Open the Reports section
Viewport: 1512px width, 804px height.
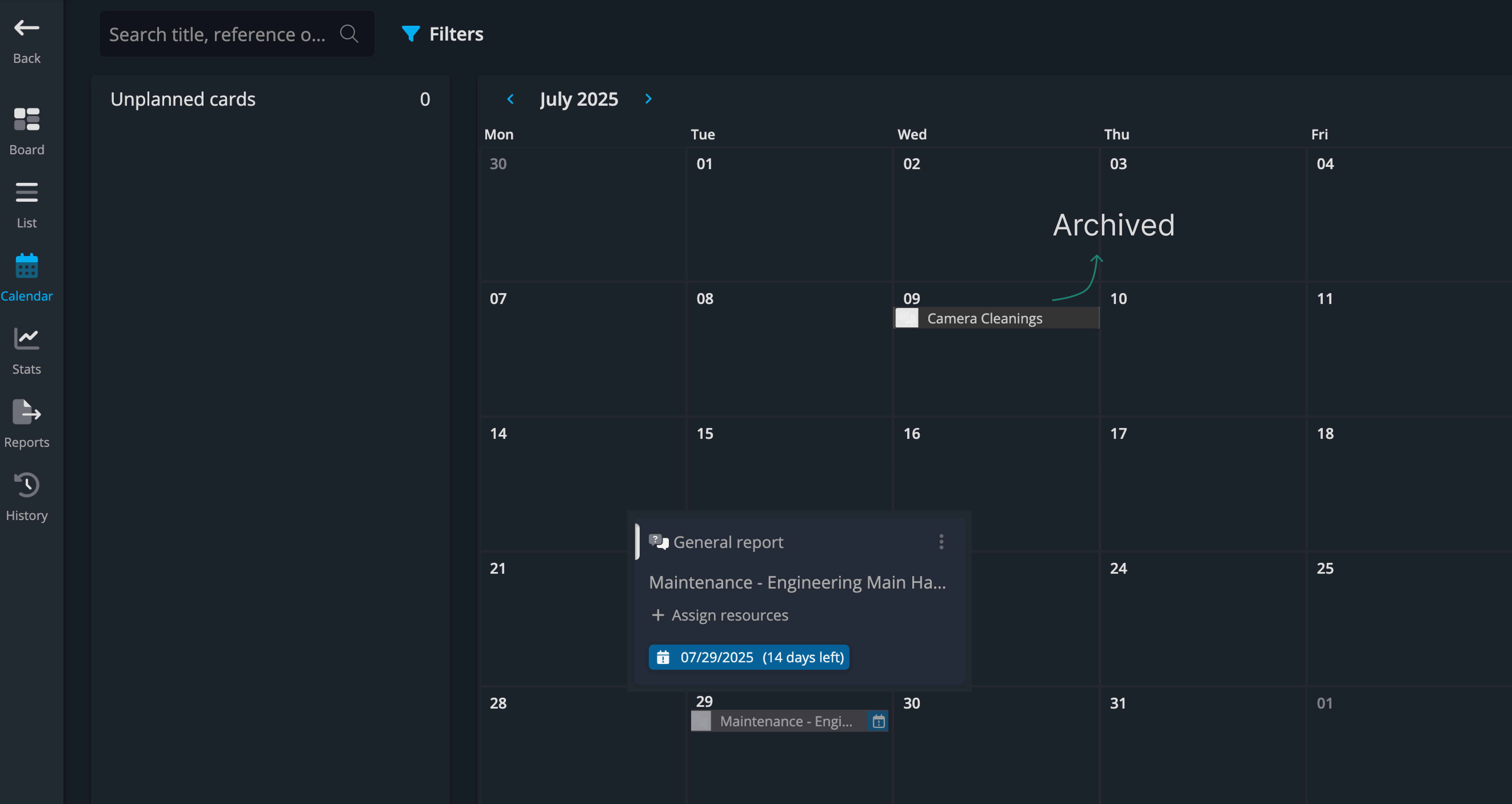[26, 423]
